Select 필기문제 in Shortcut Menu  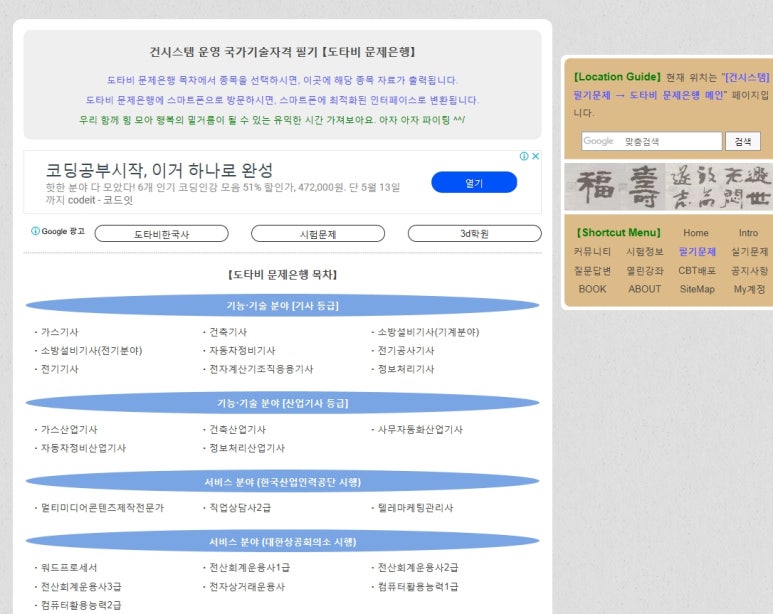(x=697, y=252)
